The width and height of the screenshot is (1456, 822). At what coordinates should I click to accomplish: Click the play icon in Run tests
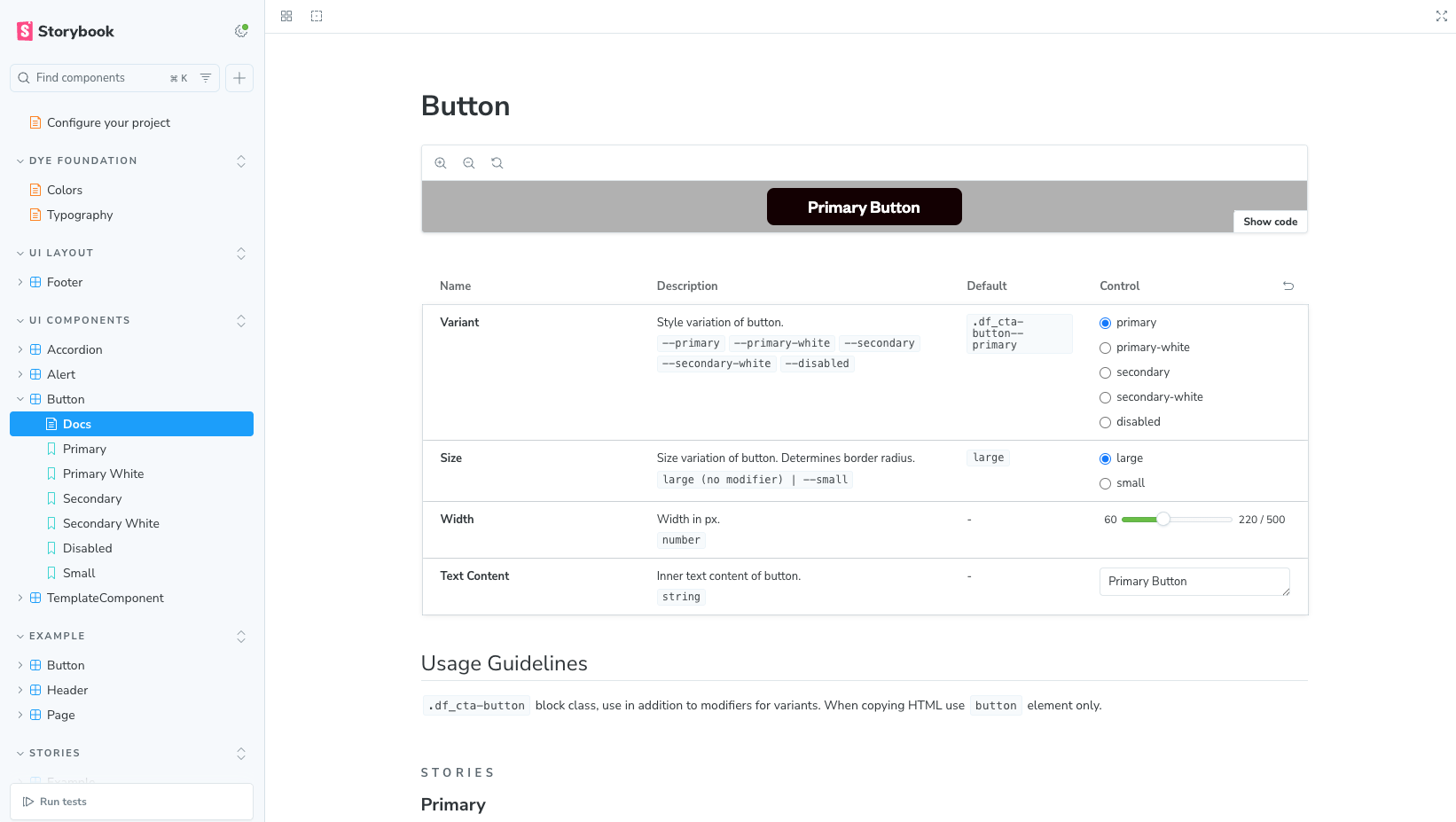pyautogui.click(x=28, y=802)
